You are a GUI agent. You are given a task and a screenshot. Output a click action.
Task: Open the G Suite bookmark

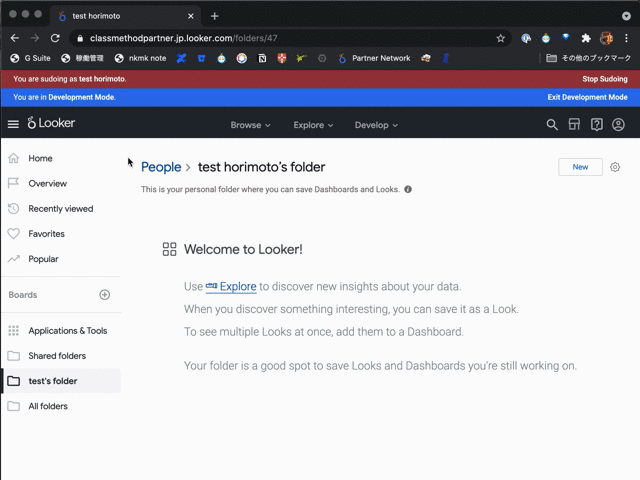click(30, 58)
